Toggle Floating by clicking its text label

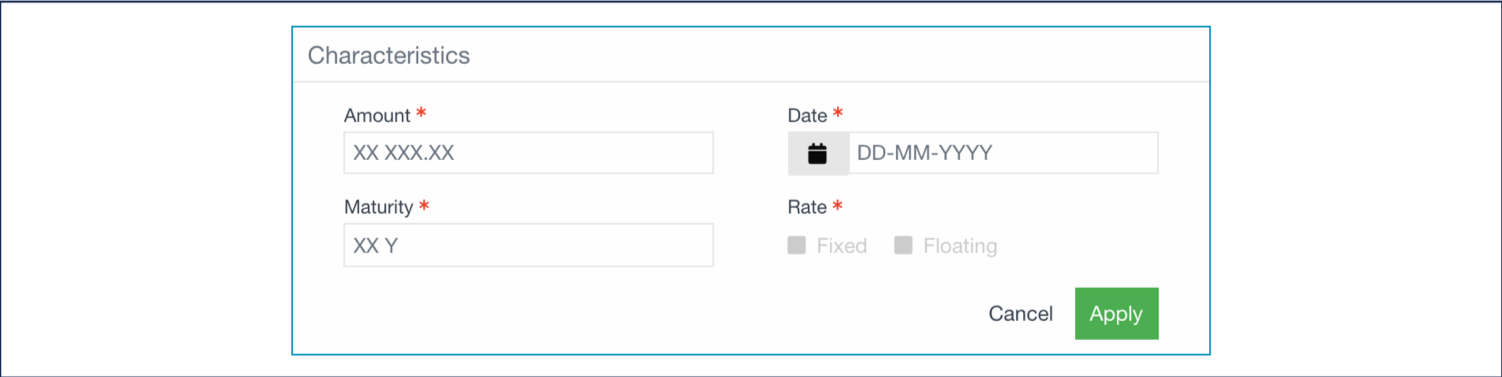pos(960,246)
